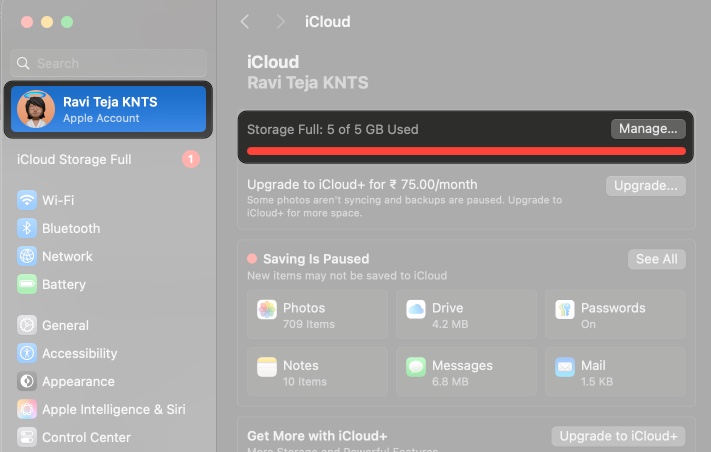Open Passwords key icon tile

pos(565,310)
